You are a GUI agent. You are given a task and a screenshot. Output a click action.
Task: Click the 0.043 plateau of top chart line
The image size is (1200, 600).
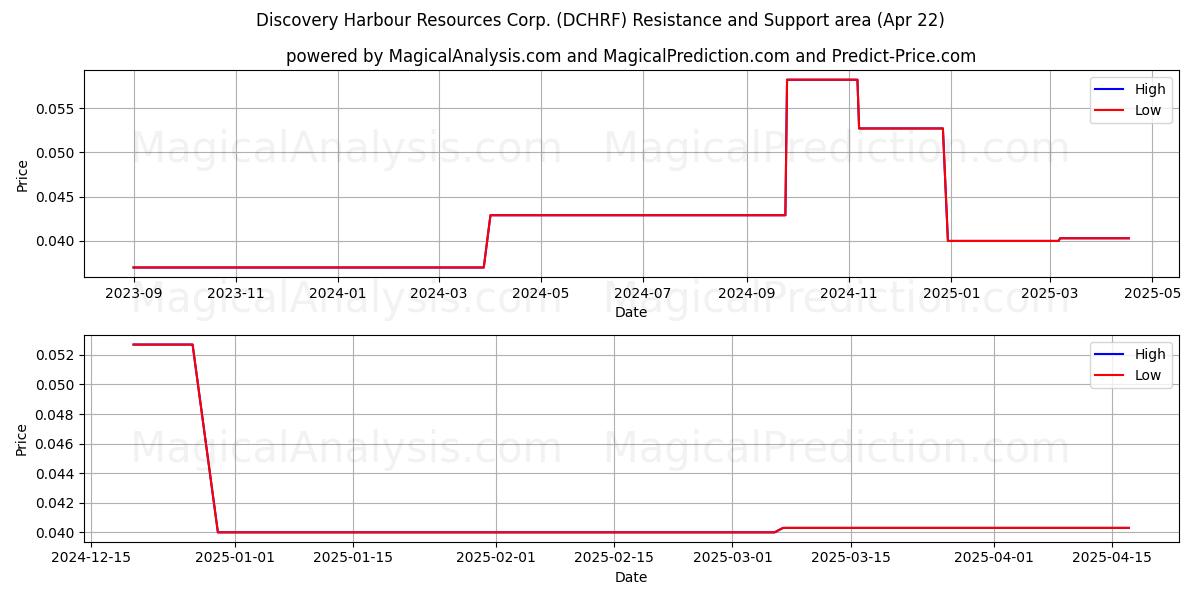(638, 215)
